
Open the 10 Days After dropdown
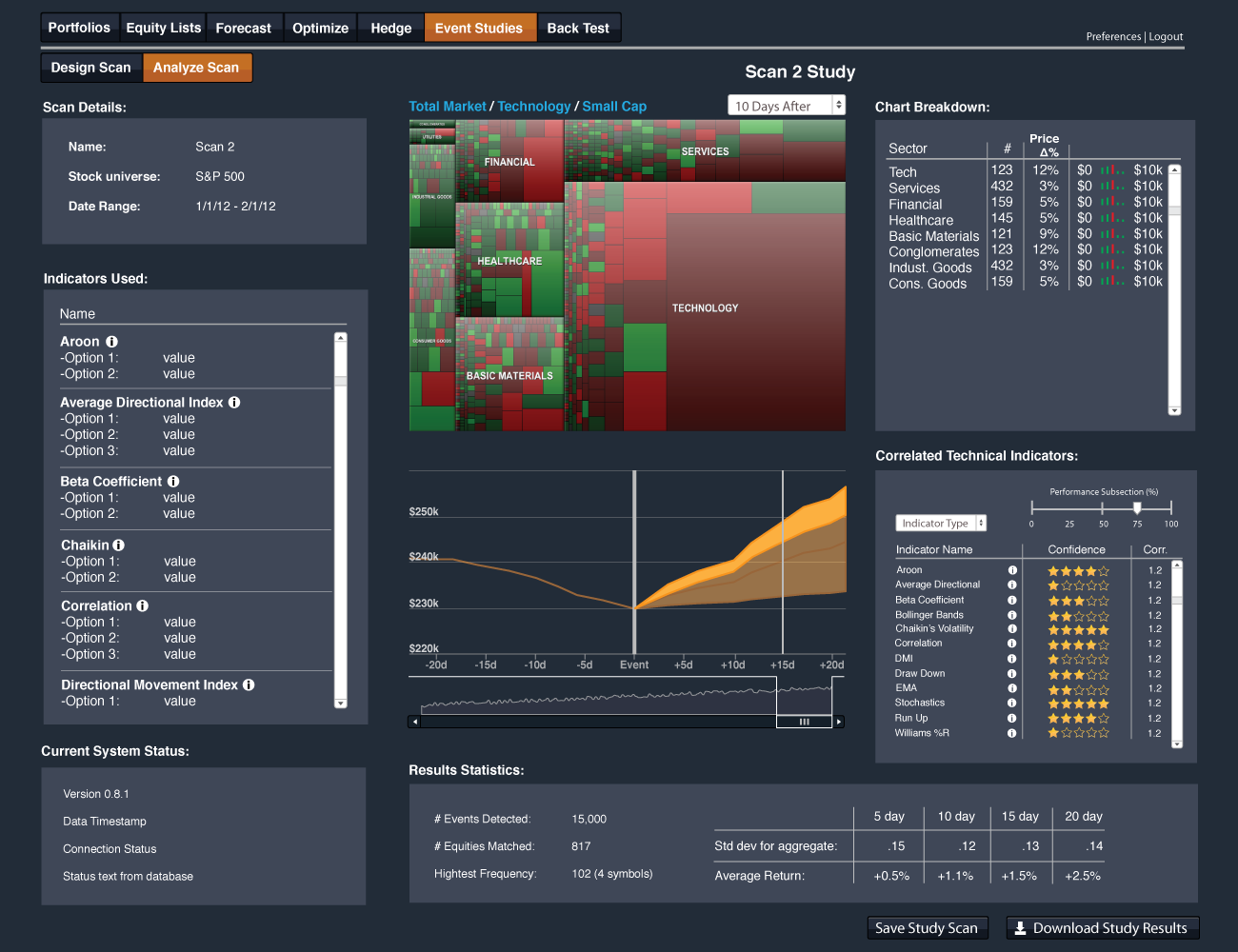(x=787, y=106)
